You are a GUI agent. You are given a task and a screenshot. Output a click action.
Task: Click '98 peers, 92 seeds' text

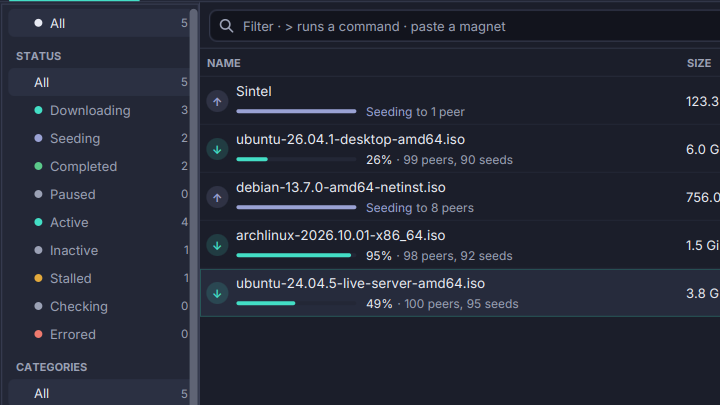458,256
